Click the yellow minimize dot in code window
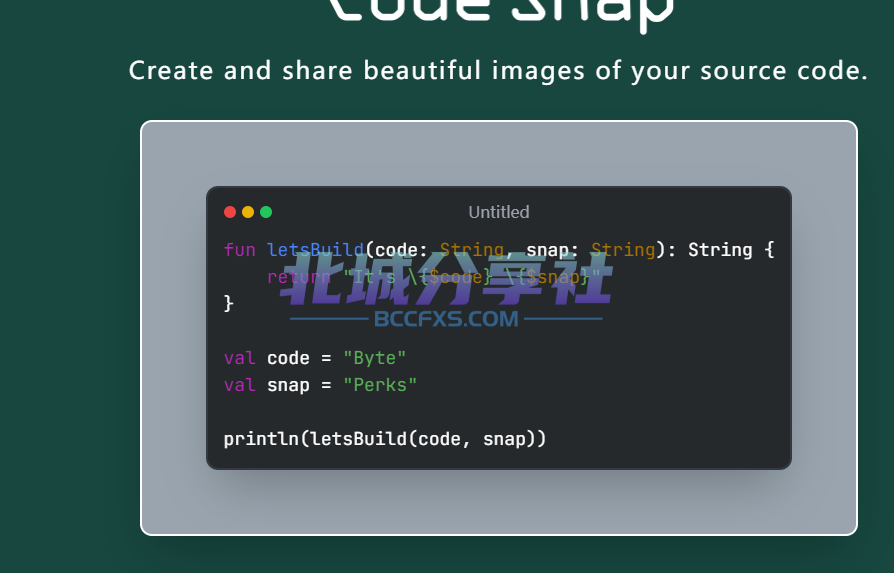This screenshot has height=573, width=894. (248, 212)
